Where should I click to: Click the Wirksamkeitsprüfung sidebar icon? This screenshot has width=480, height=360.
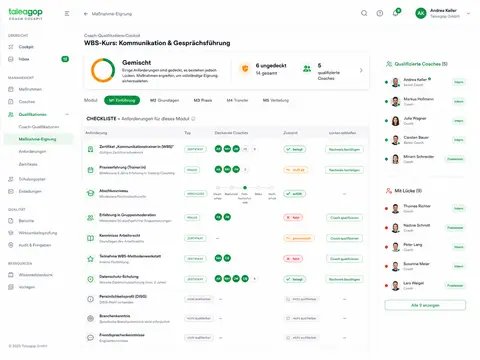tap(11, 233)
